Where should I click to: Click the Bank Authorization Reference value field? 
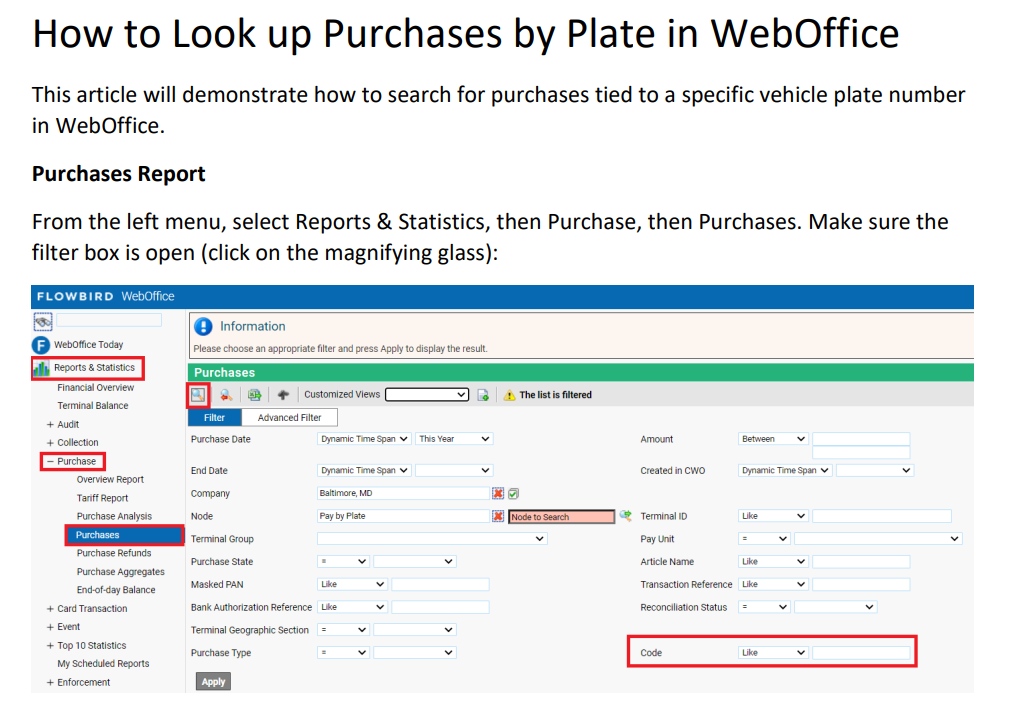[x=440, y=607]
